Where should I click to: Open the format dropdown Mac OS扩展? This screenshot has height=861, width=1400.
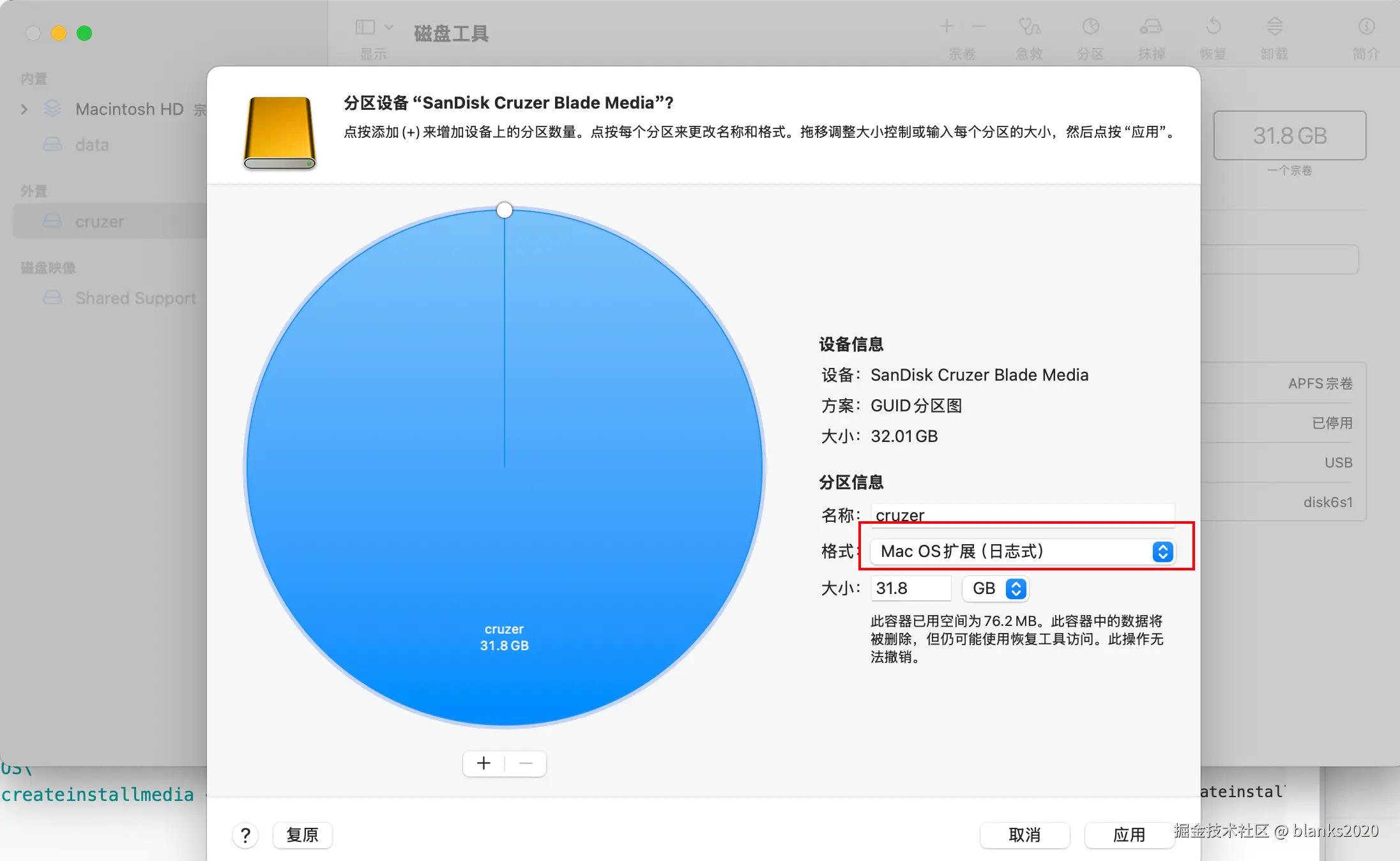click(x=1022, y=551)
